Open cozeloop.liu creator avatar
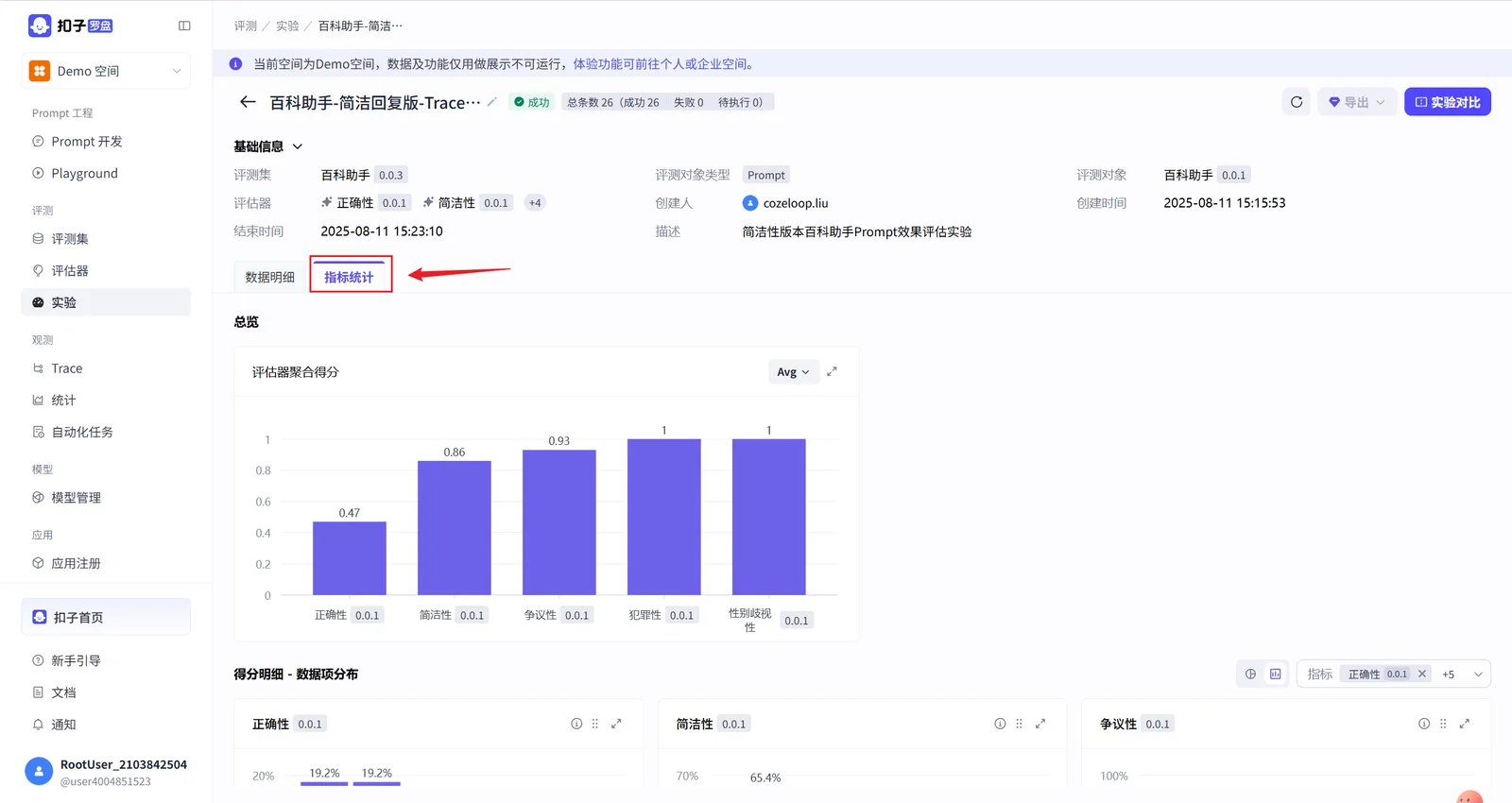1512x803 pixels. click(x=750, y=203)
